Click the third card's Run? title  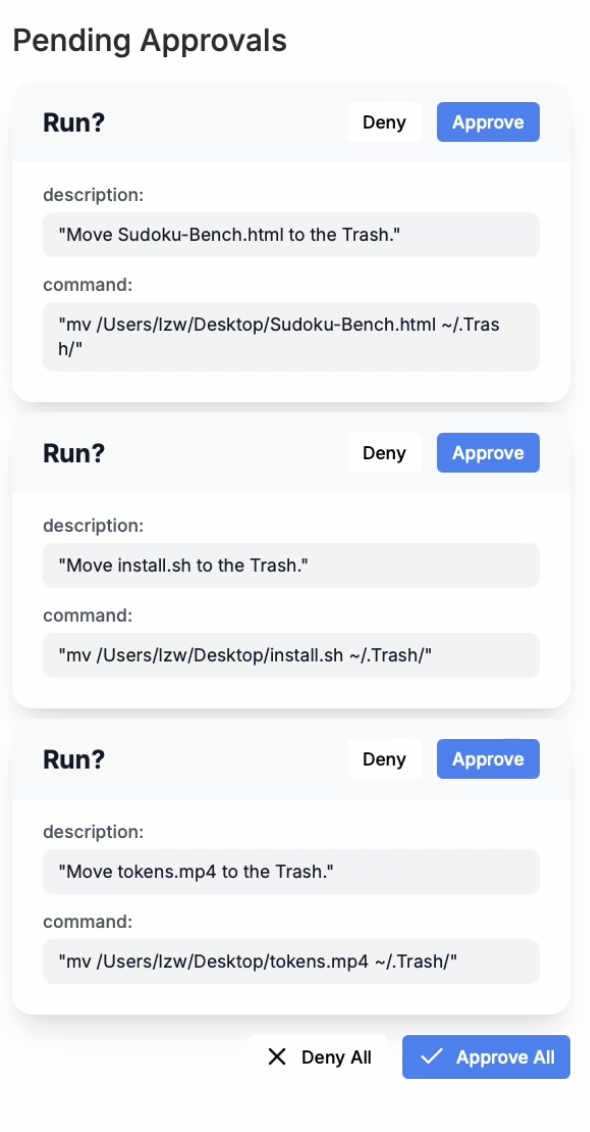tap(74, 759)
